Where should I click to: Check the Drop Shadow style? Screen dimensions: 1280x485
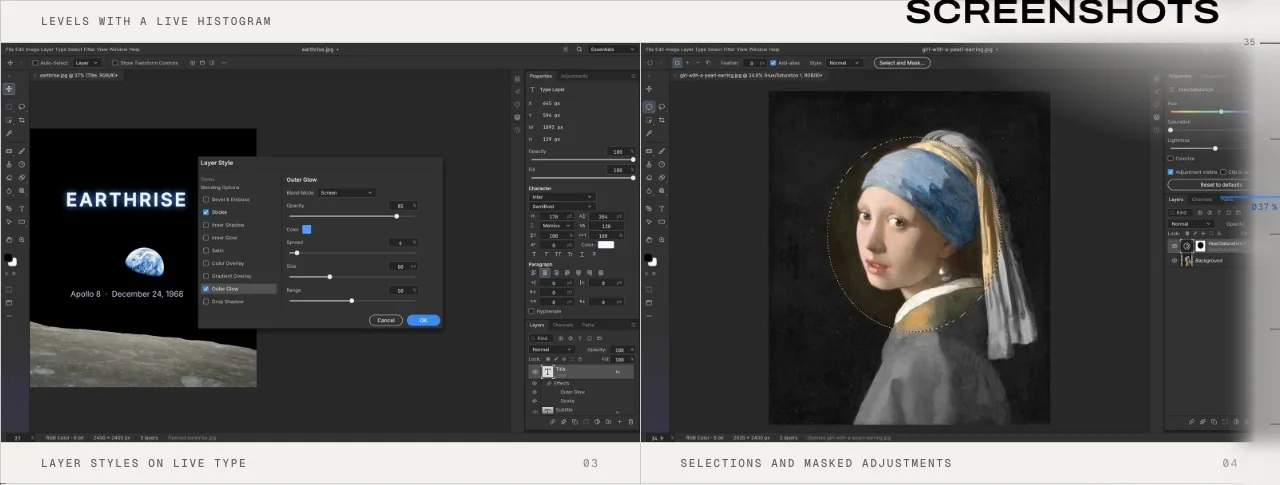click(x=206, y=301)
